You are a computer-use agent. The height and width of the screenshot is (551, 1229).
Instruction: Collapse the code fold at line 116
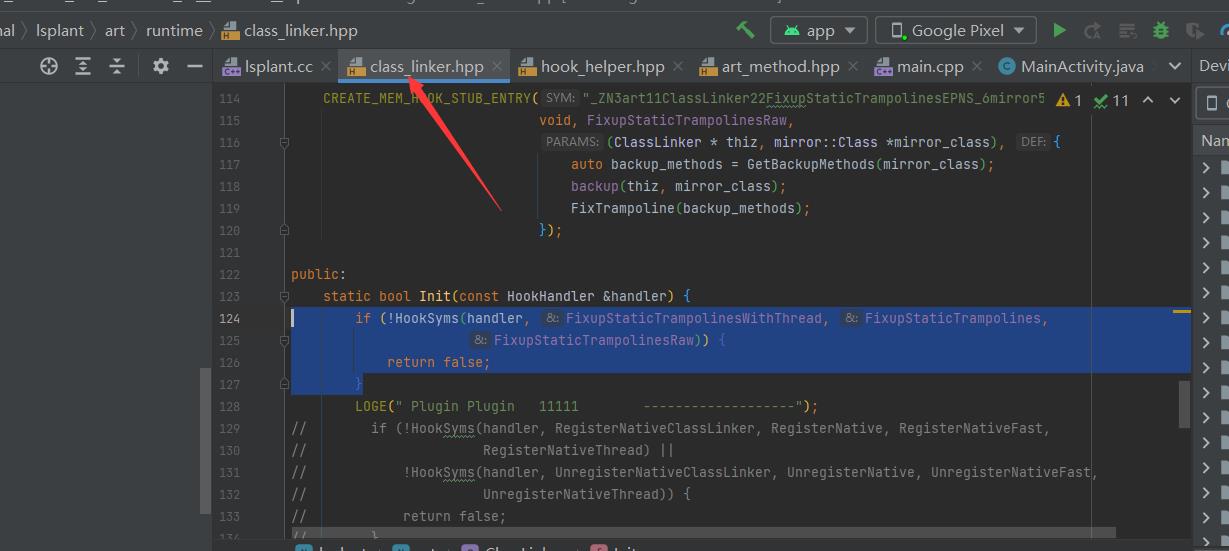(x=284, y=143)
